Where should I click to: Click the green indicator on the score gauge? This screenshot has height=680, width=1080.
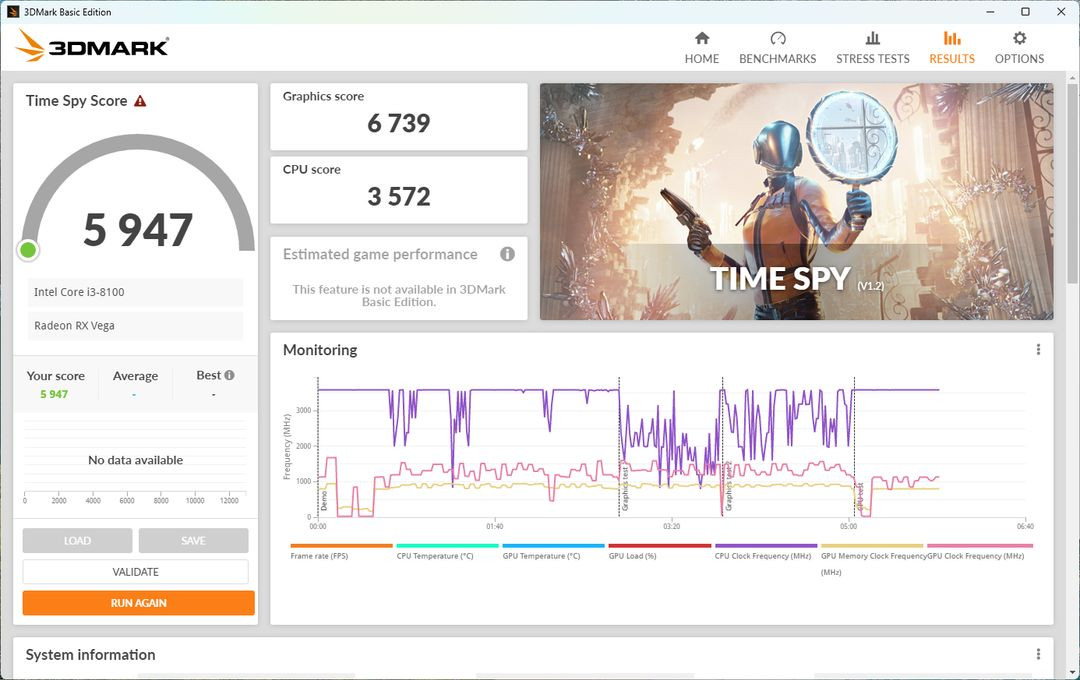coord(28,250)
